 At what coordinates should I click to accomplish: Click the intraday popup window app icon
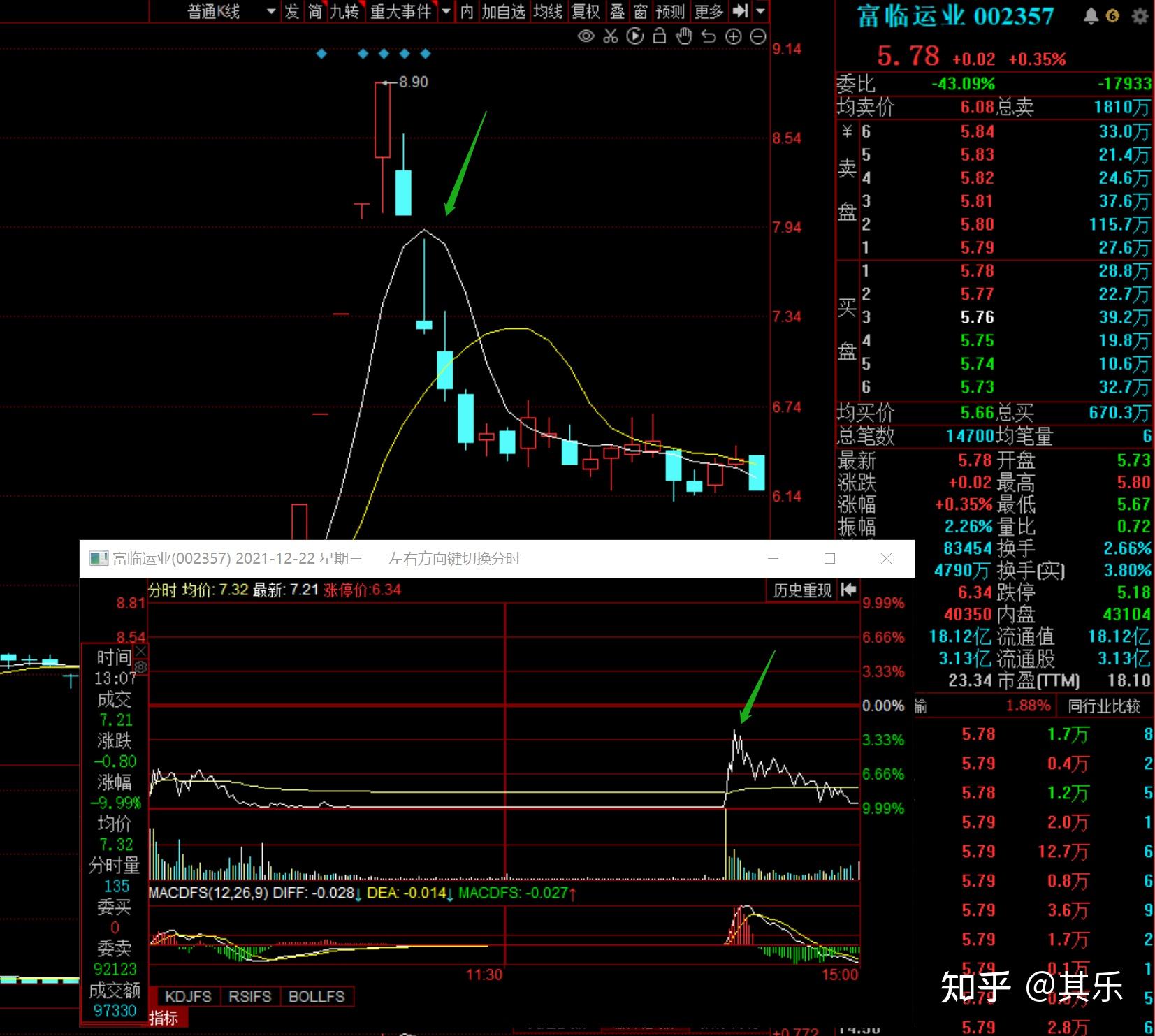pyautogui.click(x=99, y=558)
